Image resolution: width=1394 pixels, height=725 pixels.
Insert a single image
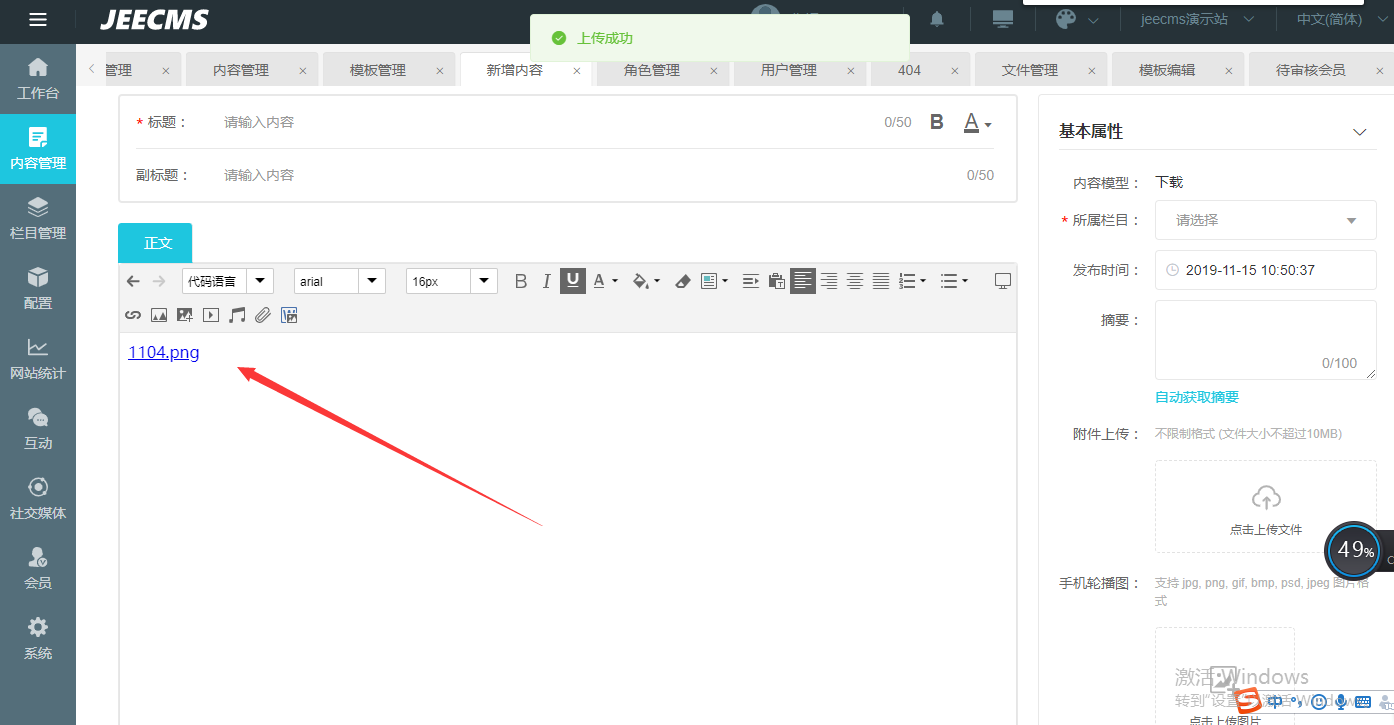coord(159,315)
